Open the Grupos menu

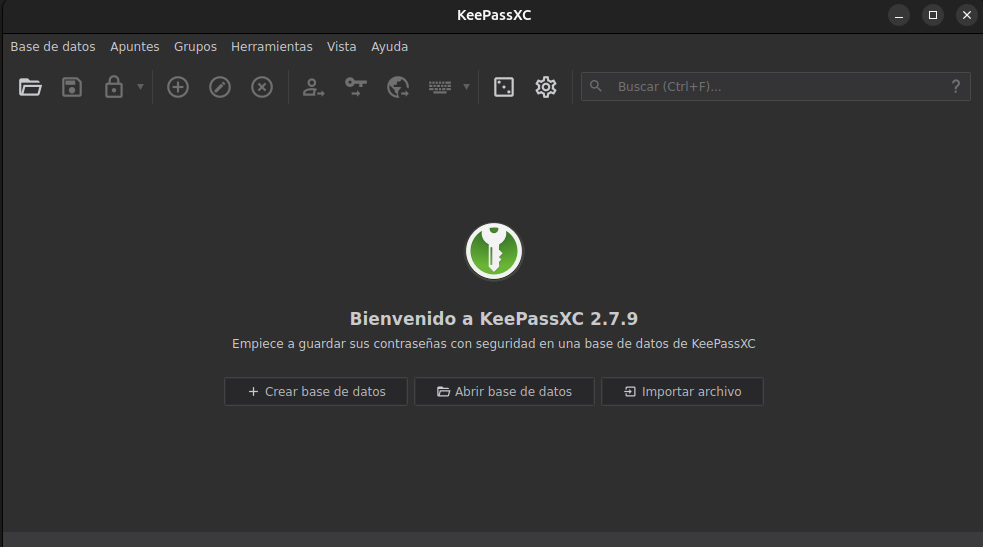click(x=195, y=47)
